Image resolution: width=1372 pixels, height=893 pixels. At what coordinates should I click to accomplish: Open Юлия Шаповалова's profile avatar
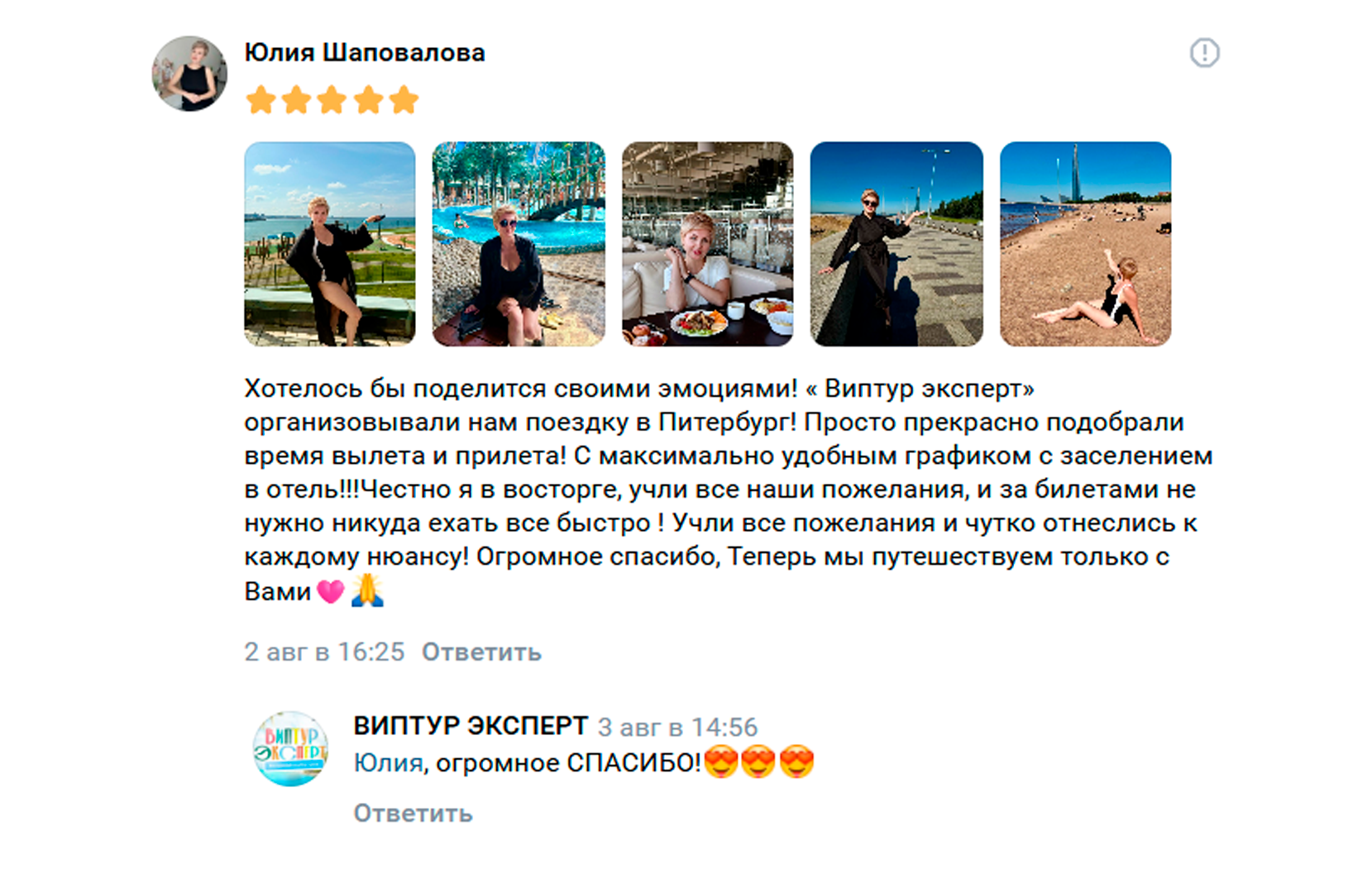(x=189, y=74)
